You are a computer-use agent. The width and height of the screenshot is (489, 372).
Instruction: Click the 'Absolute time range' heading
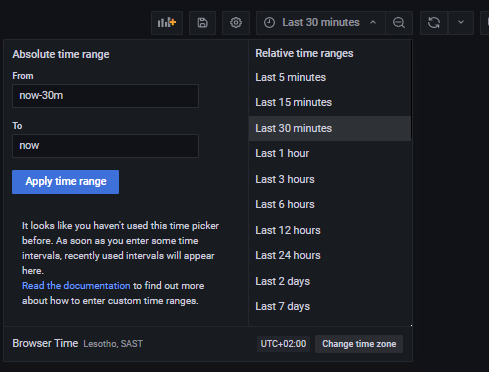(61, 54)
